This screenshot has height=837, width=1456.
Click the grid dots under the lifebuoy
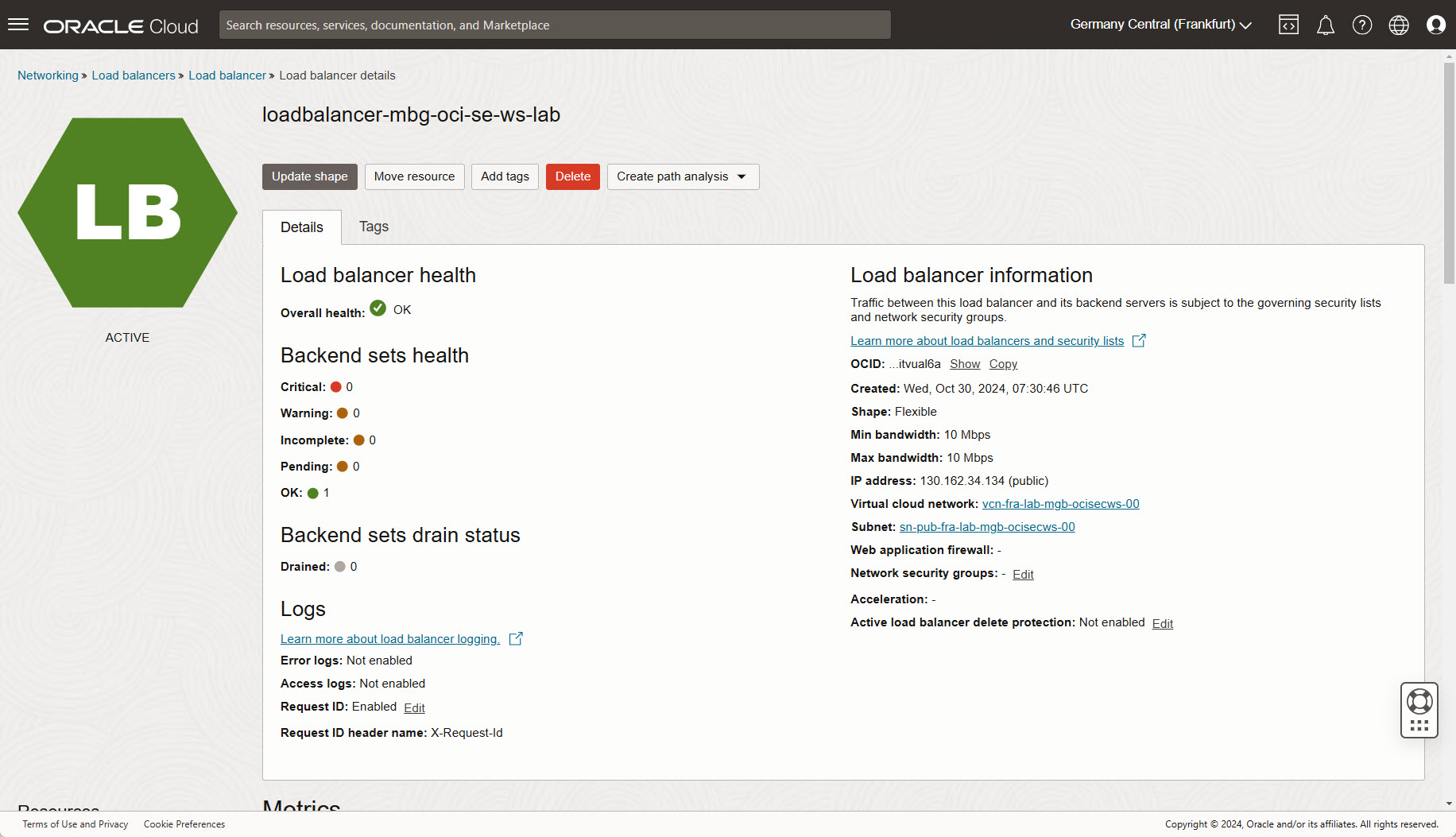point(1419,726)
